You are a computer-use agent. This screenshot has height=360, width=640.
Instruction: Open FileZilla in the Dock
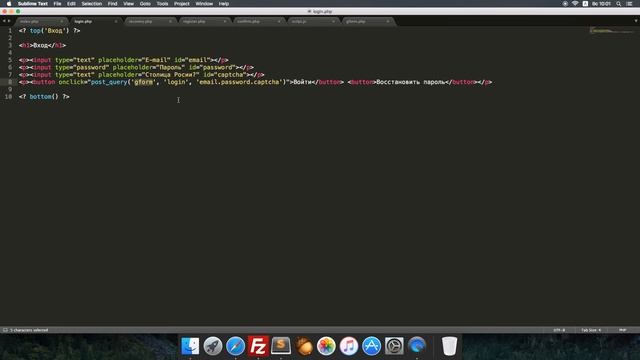click(x=258, y=346)
